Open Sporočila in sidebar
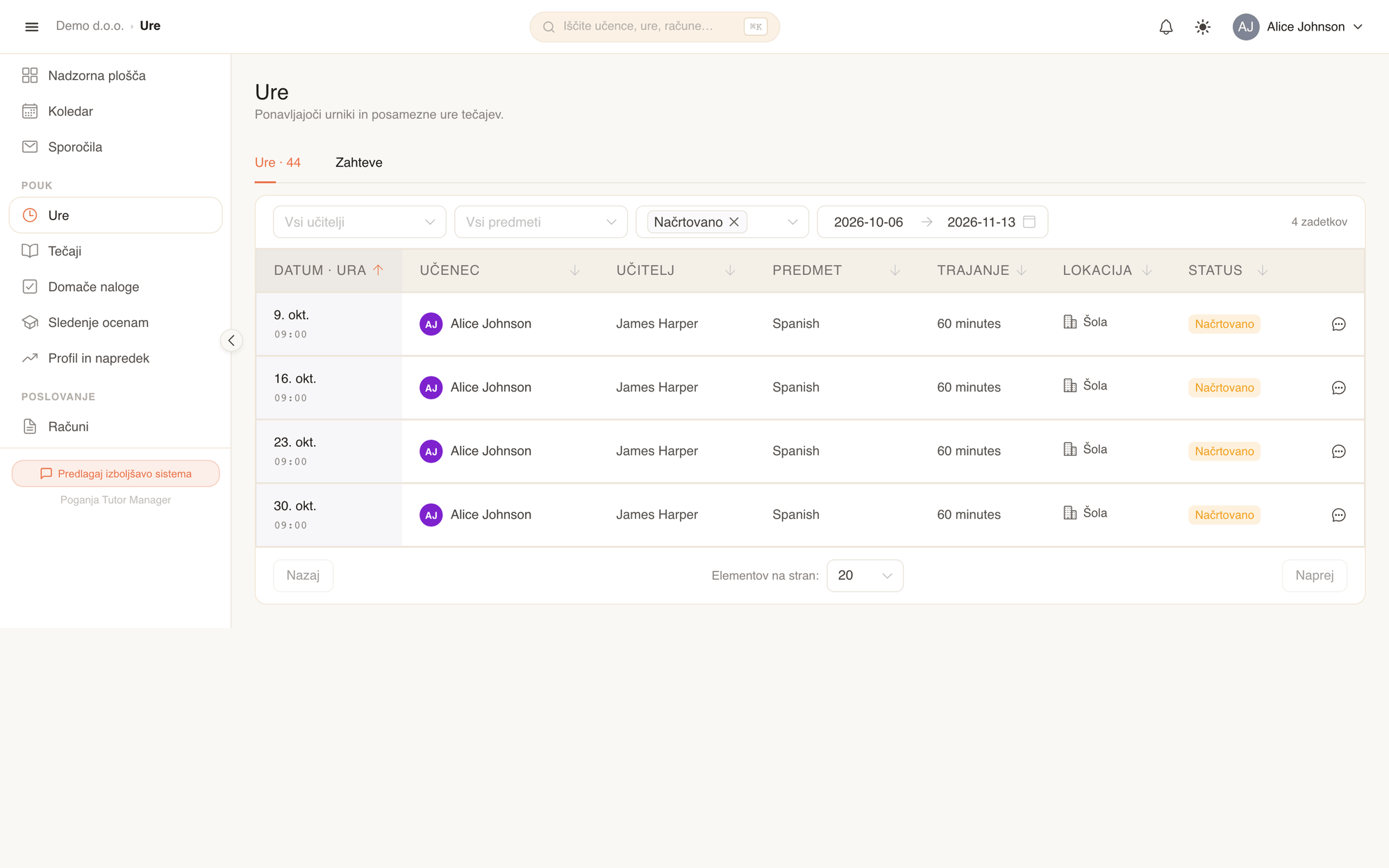Viewport: 1389px width, 868px height. 115,147
